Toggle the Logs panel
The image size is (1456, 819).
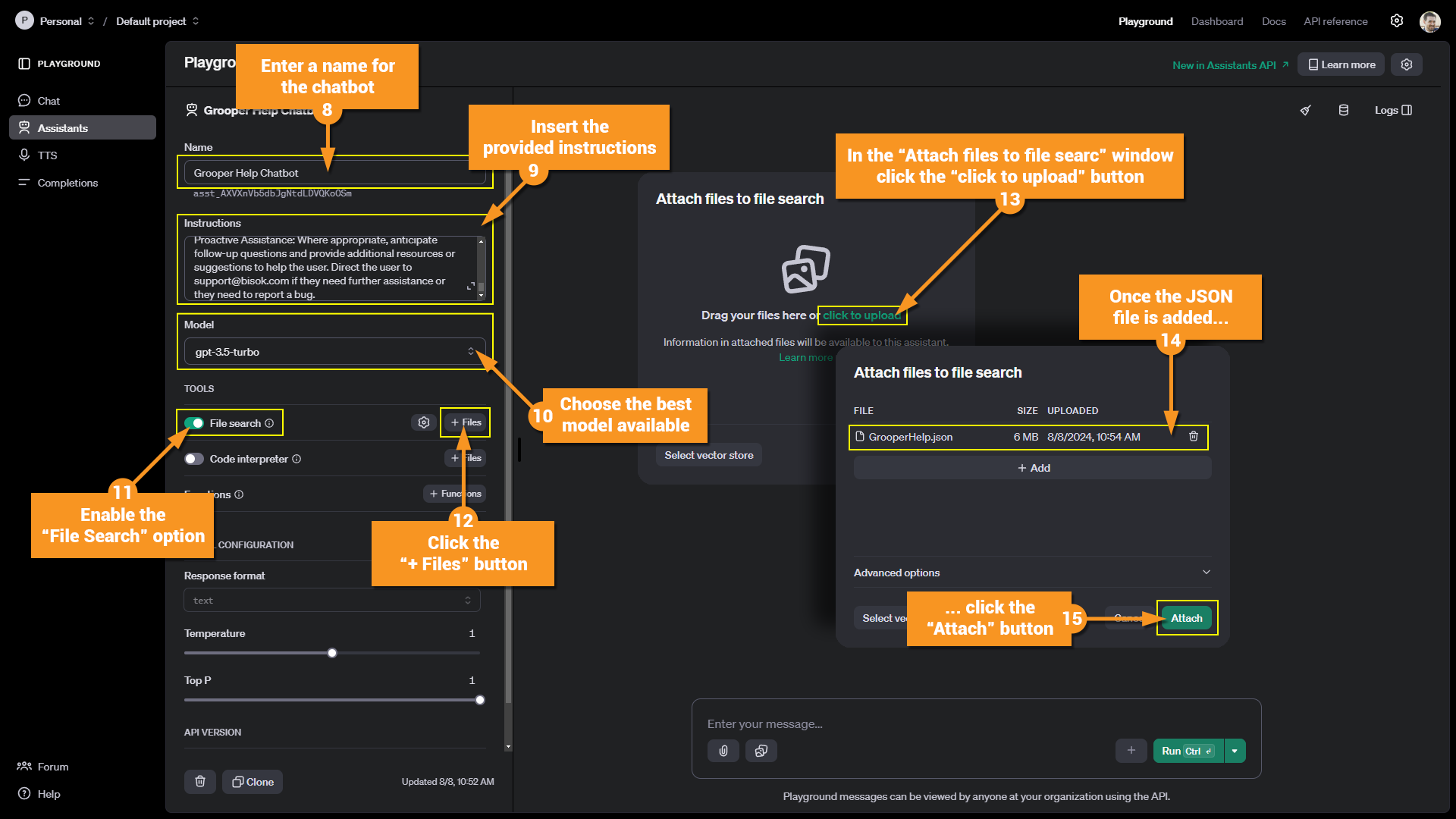tap(1393, 110)
